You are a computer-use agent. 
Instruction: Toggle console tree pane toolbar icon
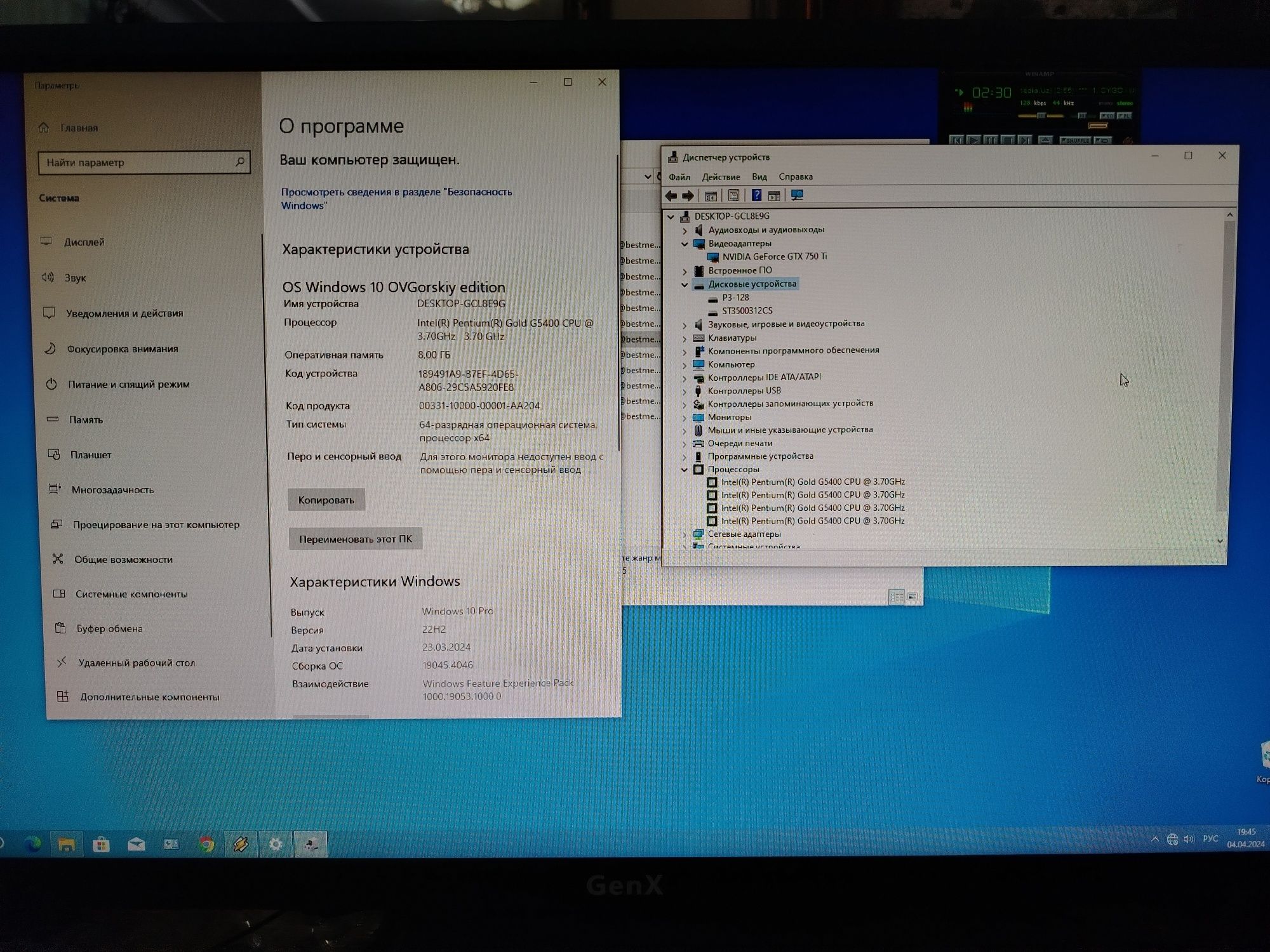(x=711, y=196)
